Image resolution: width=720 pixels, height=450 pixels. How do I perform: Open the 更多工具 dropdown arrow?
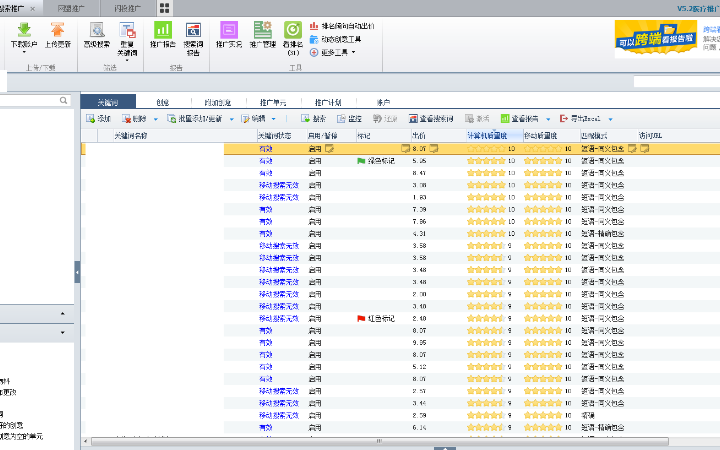coord(353,52)
